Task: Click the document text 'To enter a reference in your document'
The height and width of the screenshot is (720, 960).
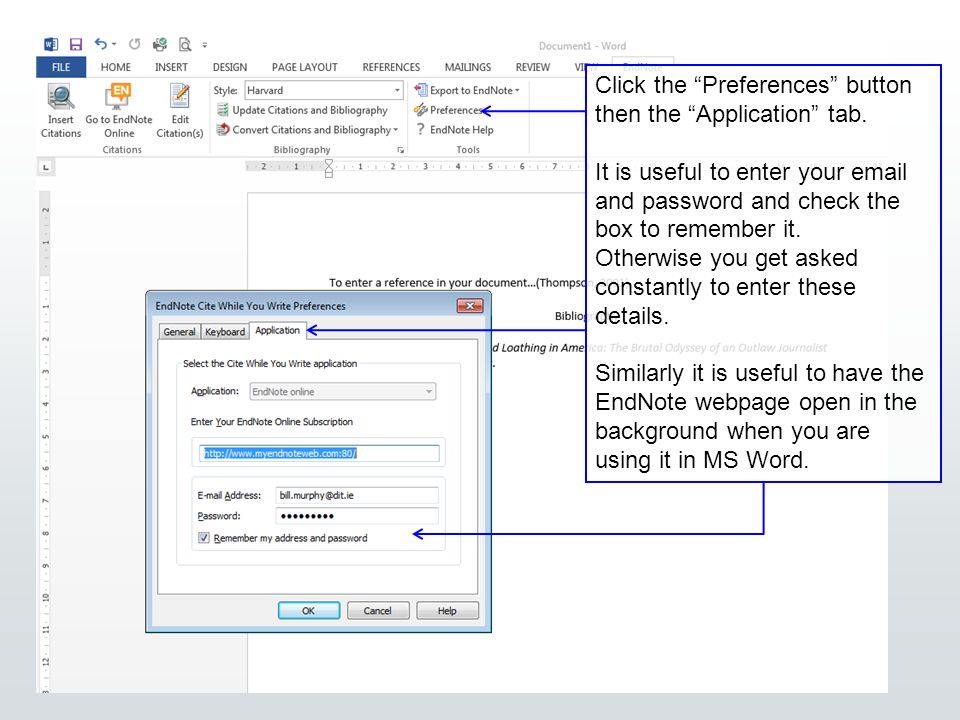Action: point(428,283)
